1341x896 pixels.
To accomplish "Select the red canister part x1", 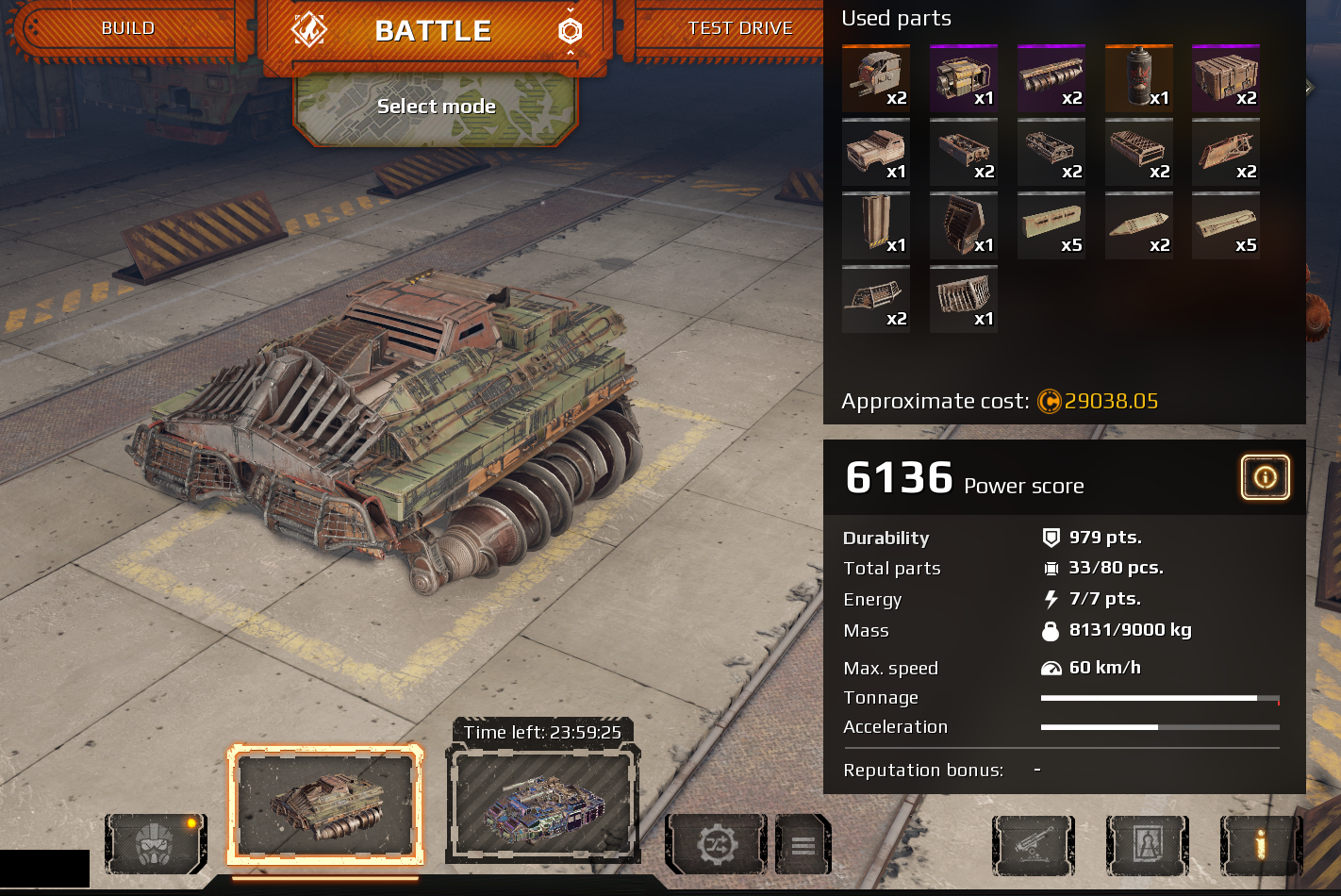I will click(x=1139, y=78).
